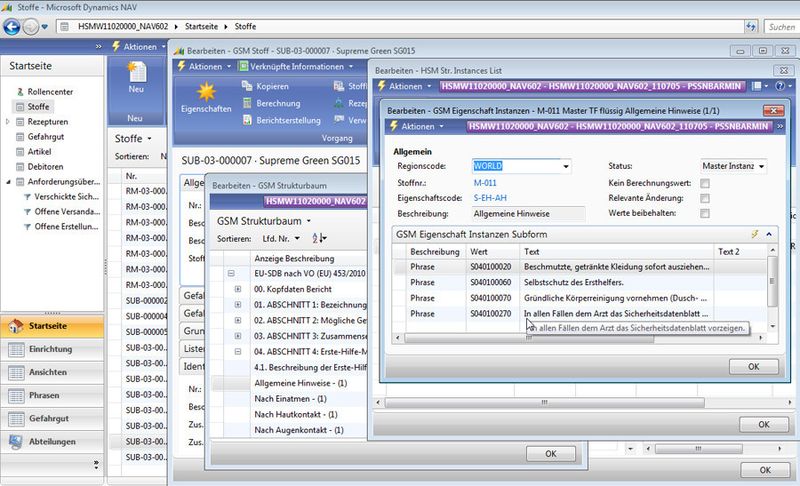The width and height of the screenshot is (800, 486).
Task: Open the Gefahrgut navigation button
Action: tap(52, 419)
